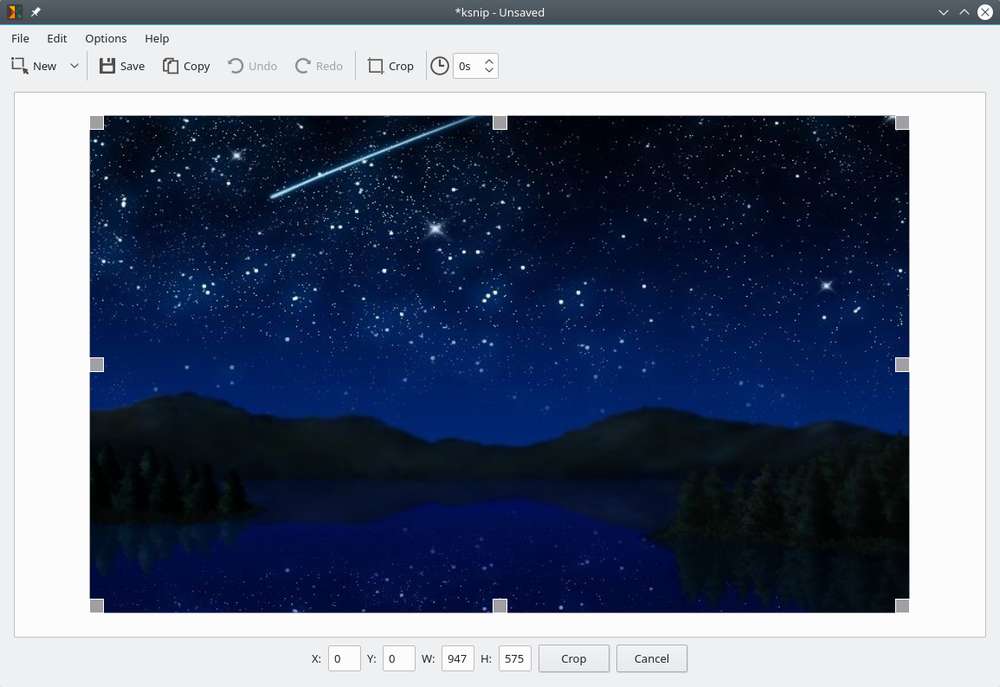Open the Options menu

coord(106,38)
